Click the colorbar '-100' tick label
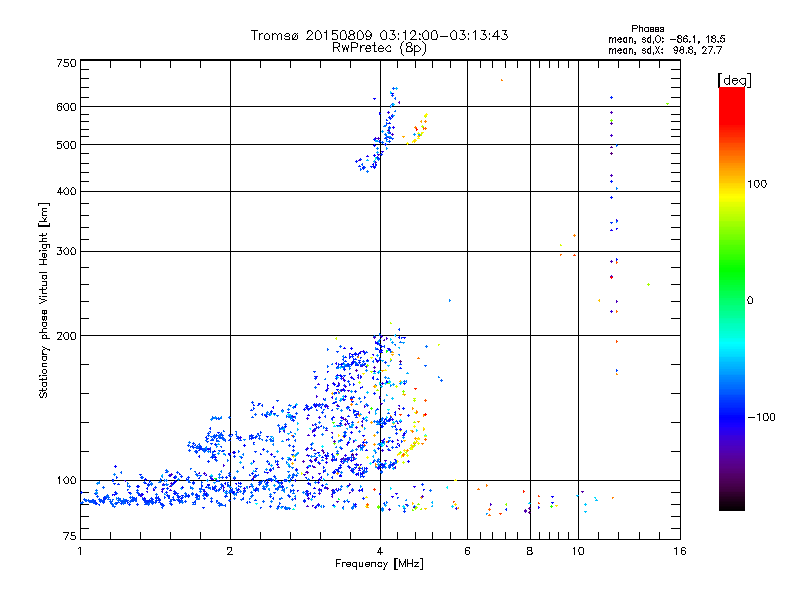This screenshot has height=600, width=800. click(x=761, y=417)
